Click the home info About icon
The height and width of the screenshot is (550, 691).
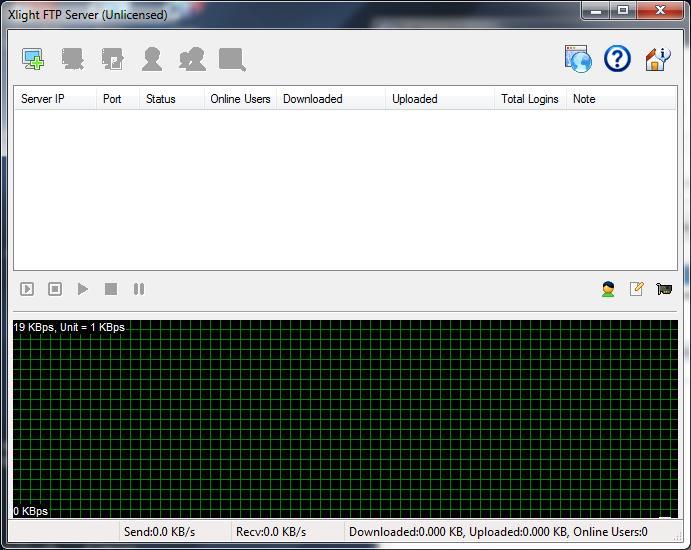(658, 59)
